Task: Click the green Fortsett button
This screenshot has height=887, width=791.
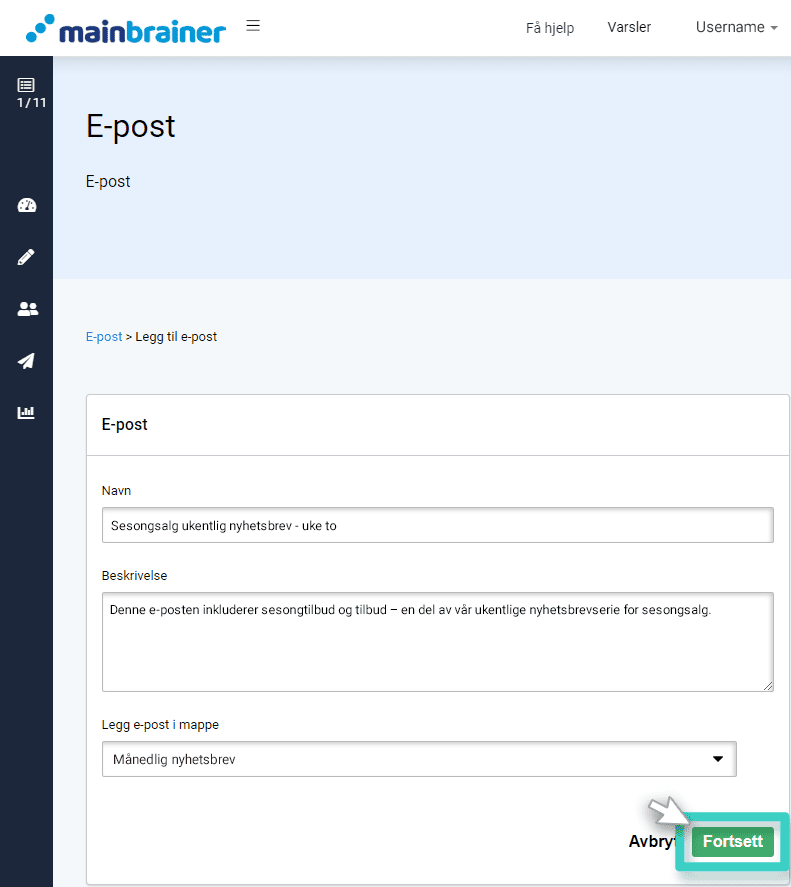Action: [732, 841]
